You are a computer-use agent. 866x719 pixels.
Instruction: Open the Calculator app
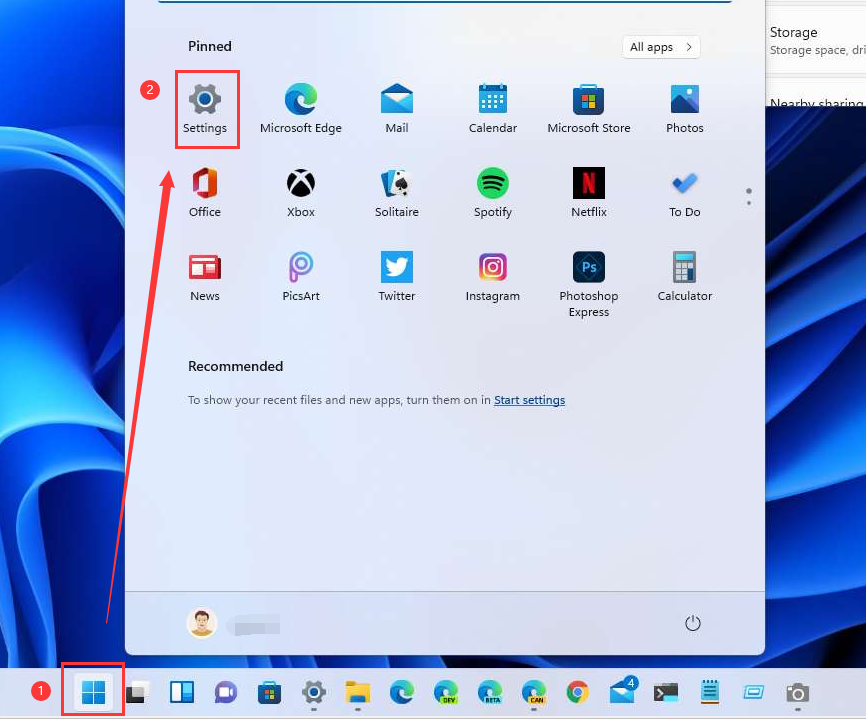click(x=684, y=277)
